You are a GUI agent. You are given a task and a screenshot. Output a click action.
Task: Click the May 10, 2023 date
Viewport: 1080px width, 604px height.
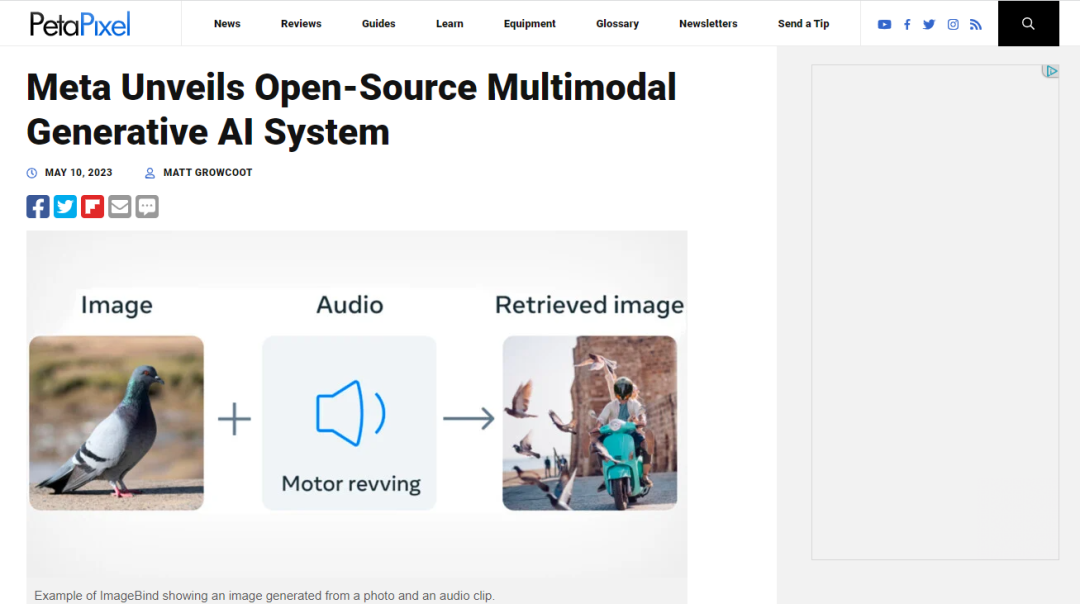[79, 173]
